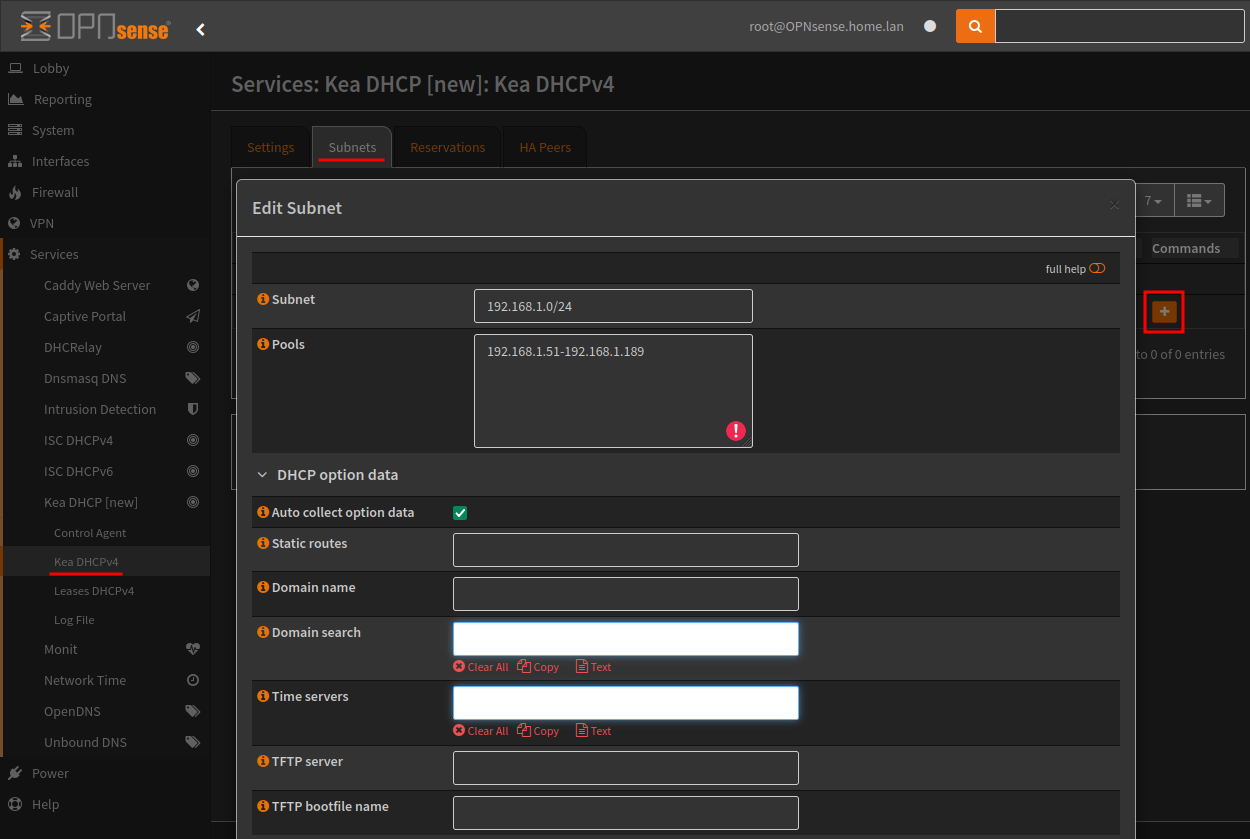
Task: Click tag icon next to OpenDNS
Action: tap(193, 711)
